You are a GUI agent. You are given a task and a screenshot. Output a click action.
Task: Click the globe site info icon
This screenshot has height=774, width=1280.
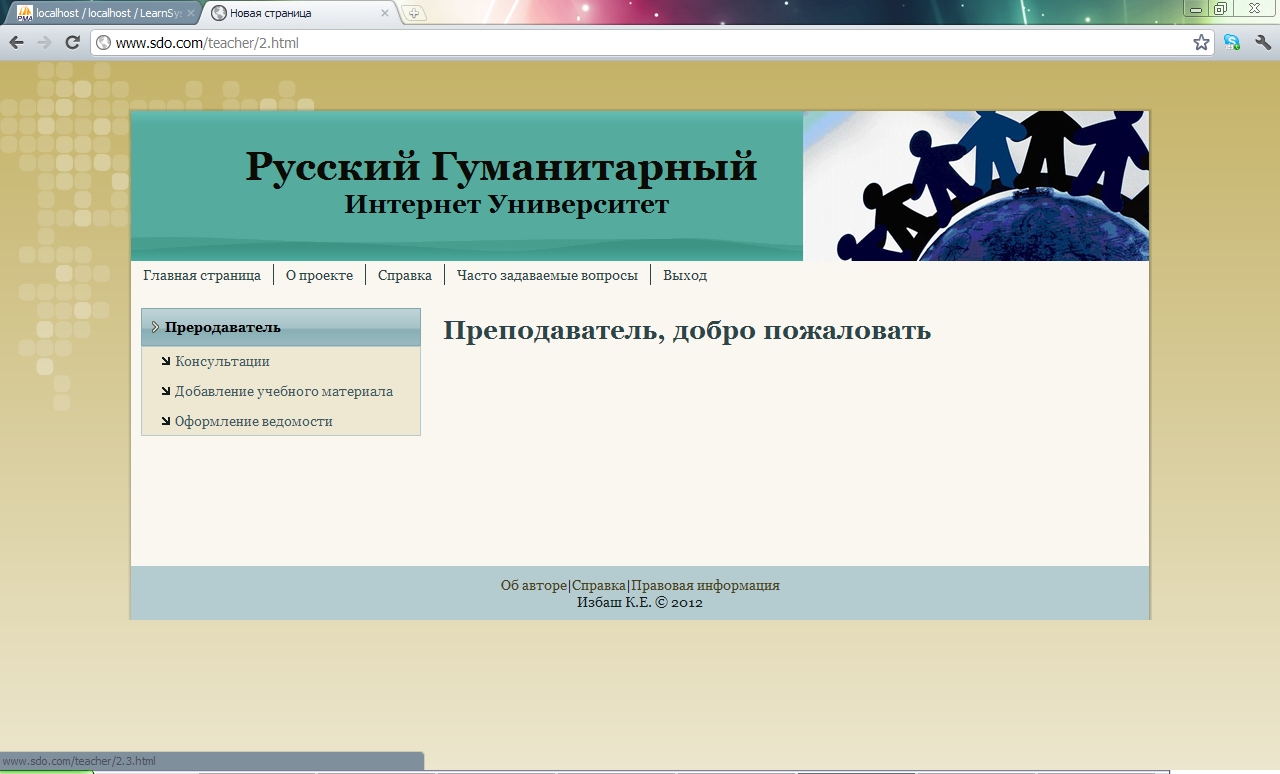103,43
